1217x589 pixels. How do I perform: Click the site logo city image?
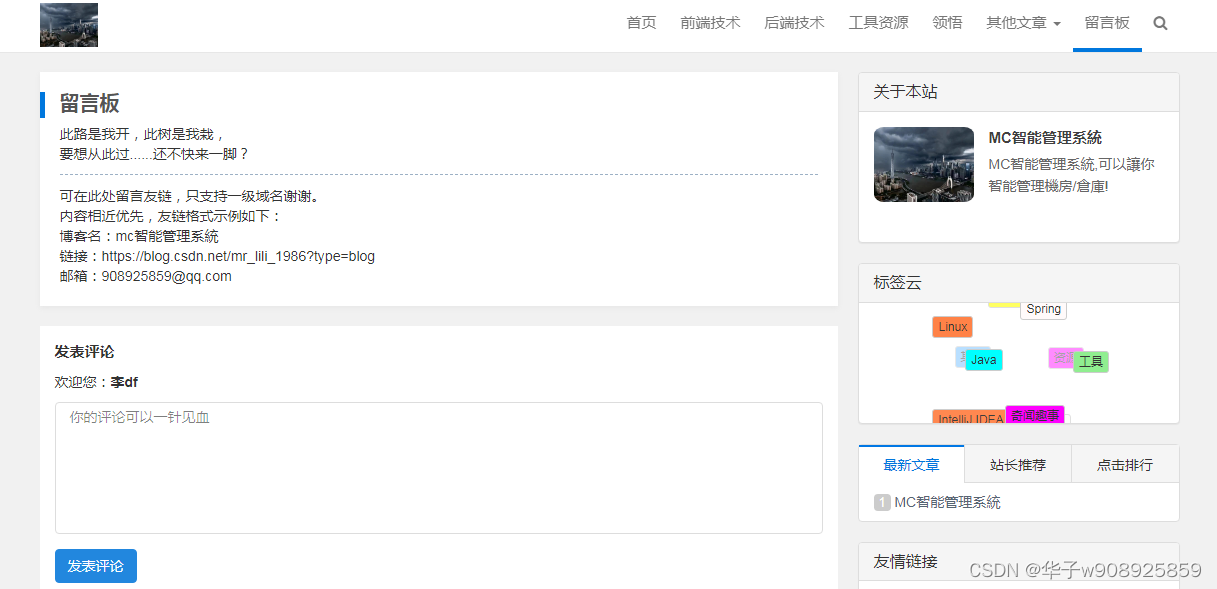69,25
